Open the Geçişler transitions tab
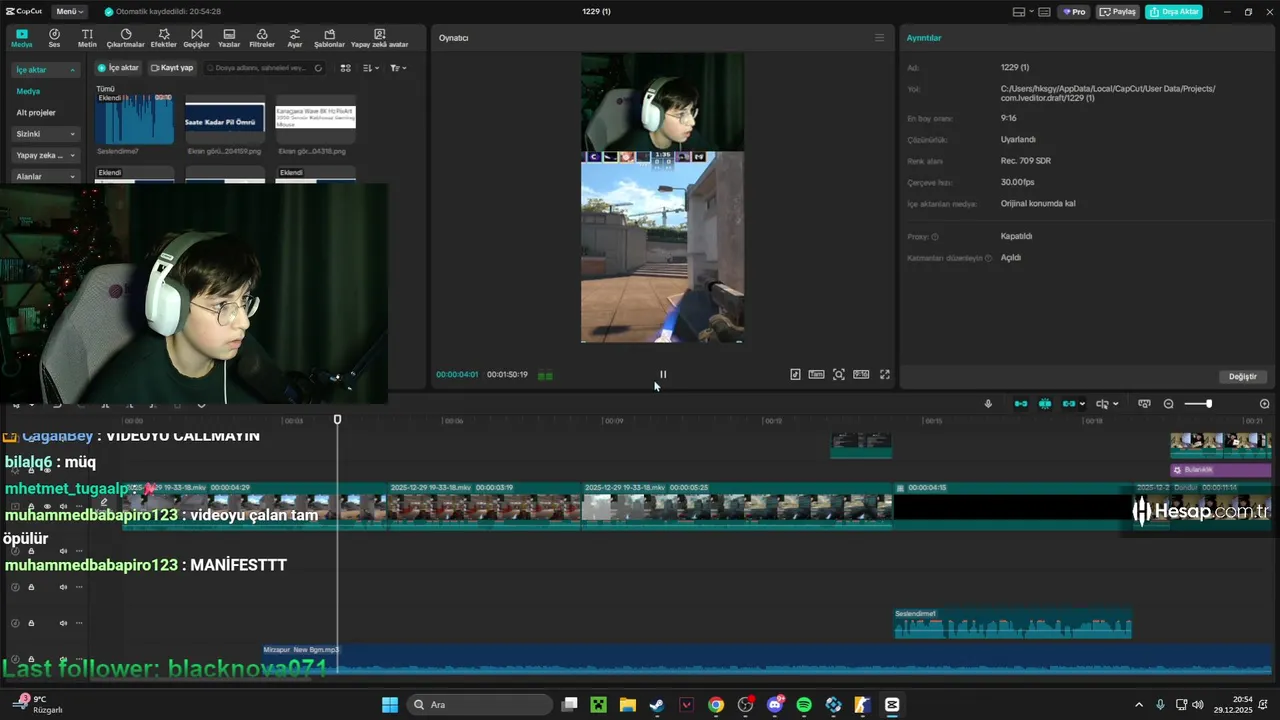 coord(196,38)
